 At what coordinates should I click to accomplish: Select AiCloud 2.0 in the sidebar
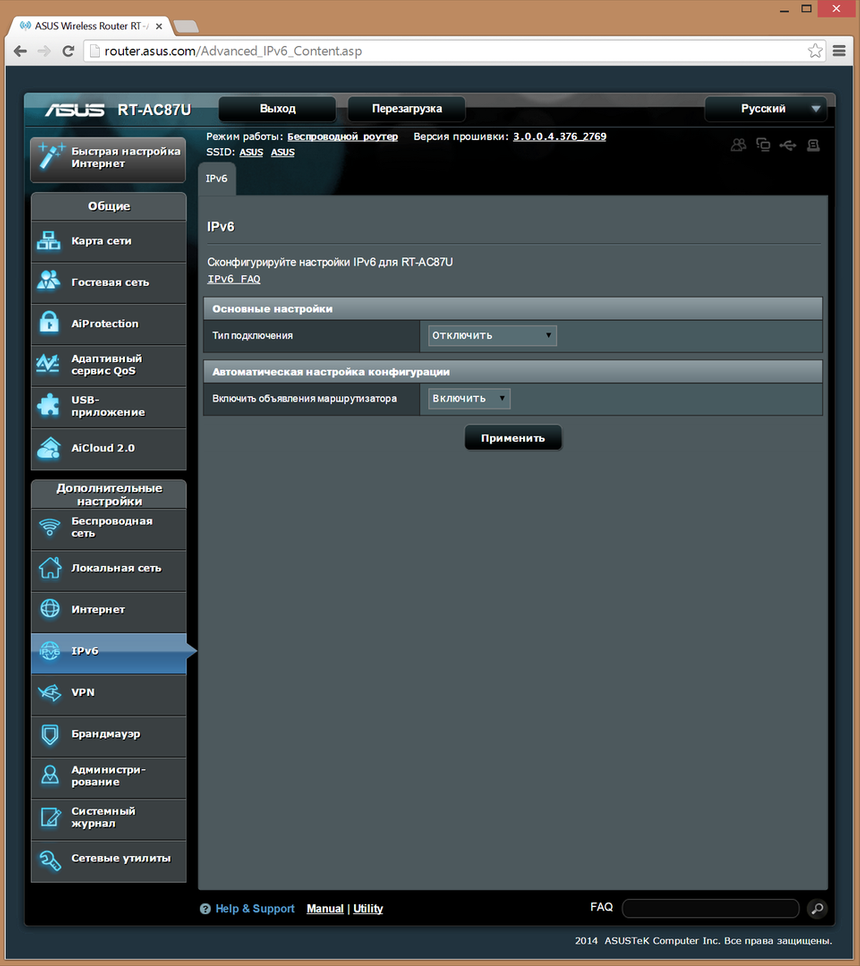[x=107, y=448]
